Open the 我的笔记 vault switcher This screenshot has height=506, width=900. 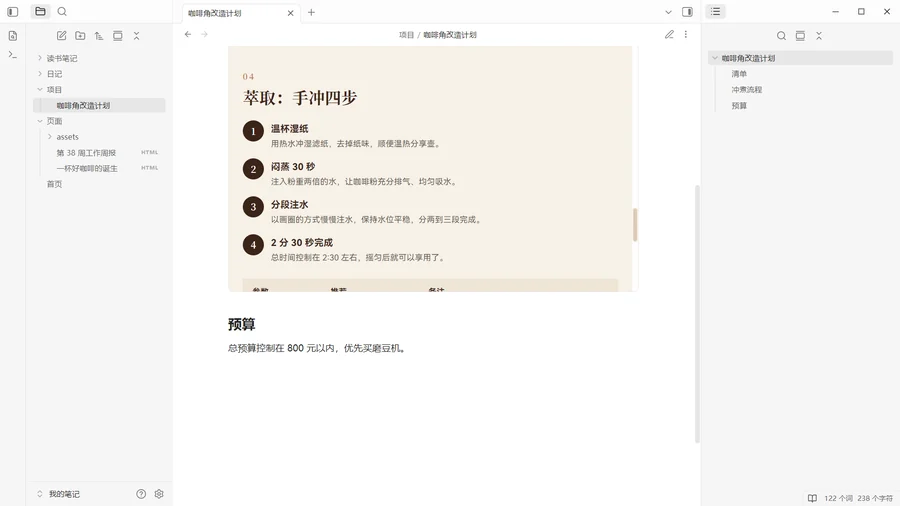pyautogui.click(x=59, y=494)
